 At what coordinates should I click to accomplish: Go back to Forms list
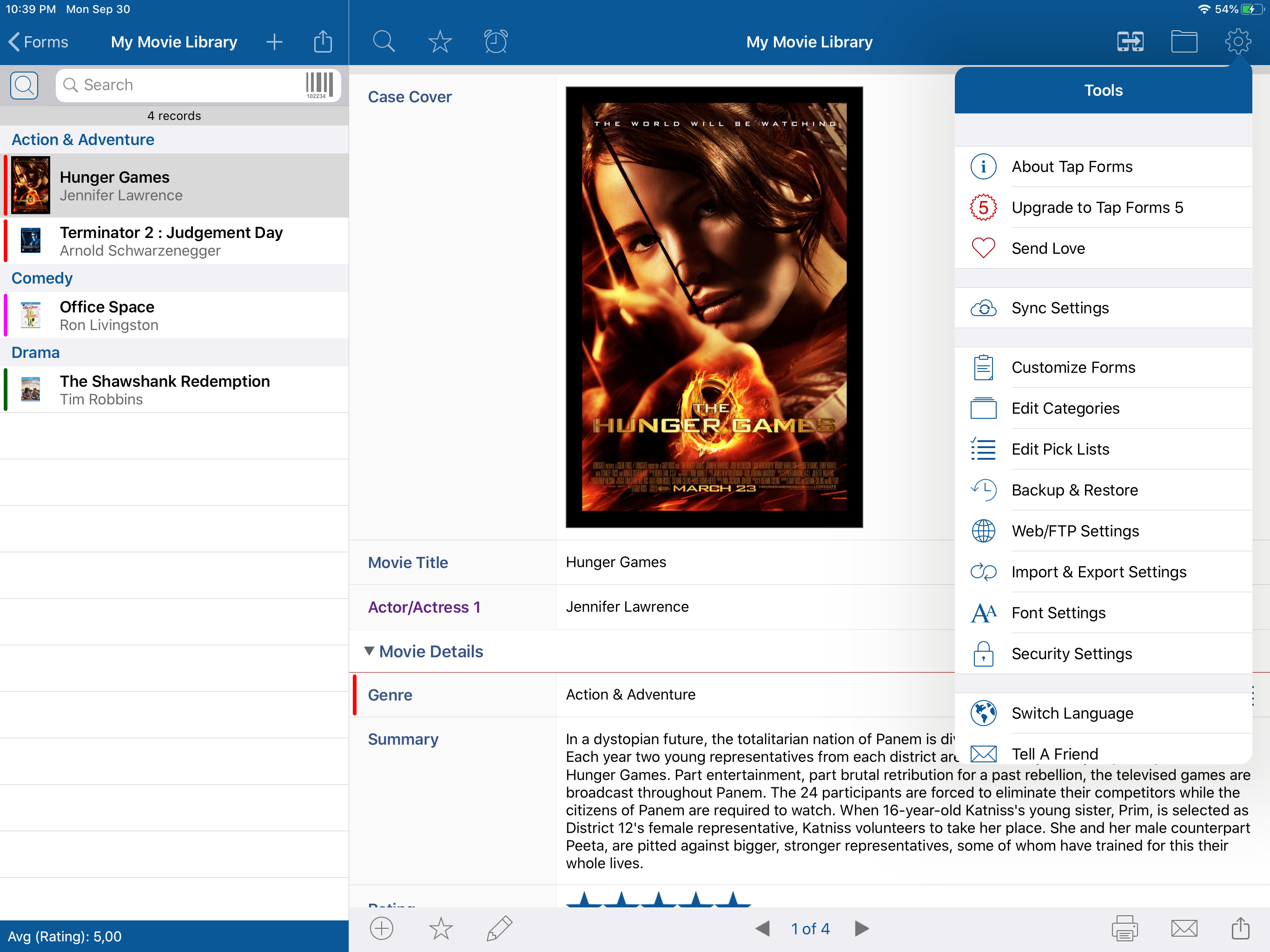tap(38, 42)
